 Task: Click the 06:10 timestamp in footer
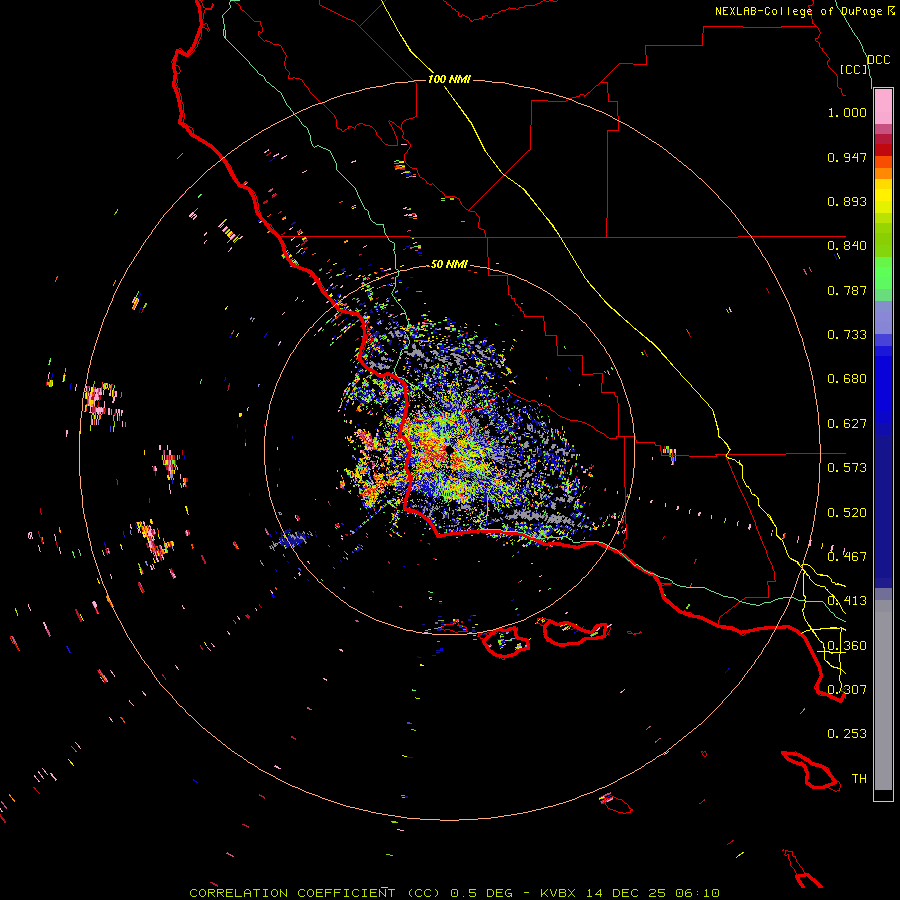click(x=699, y=893)
